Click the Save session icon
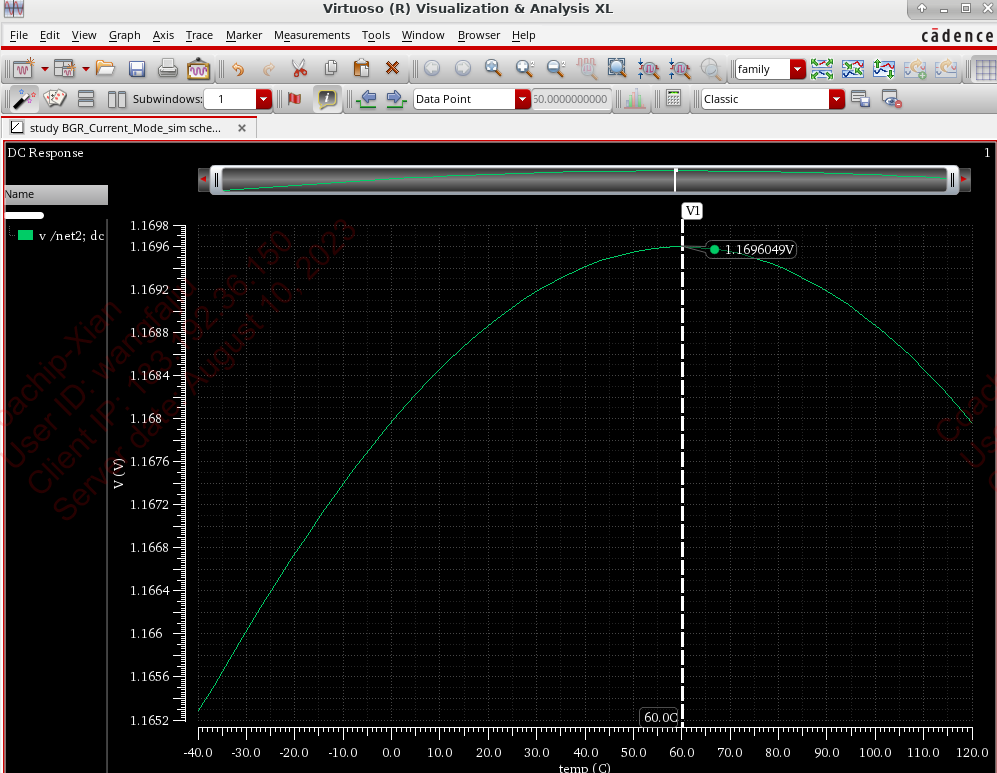 tap(138, 69)
